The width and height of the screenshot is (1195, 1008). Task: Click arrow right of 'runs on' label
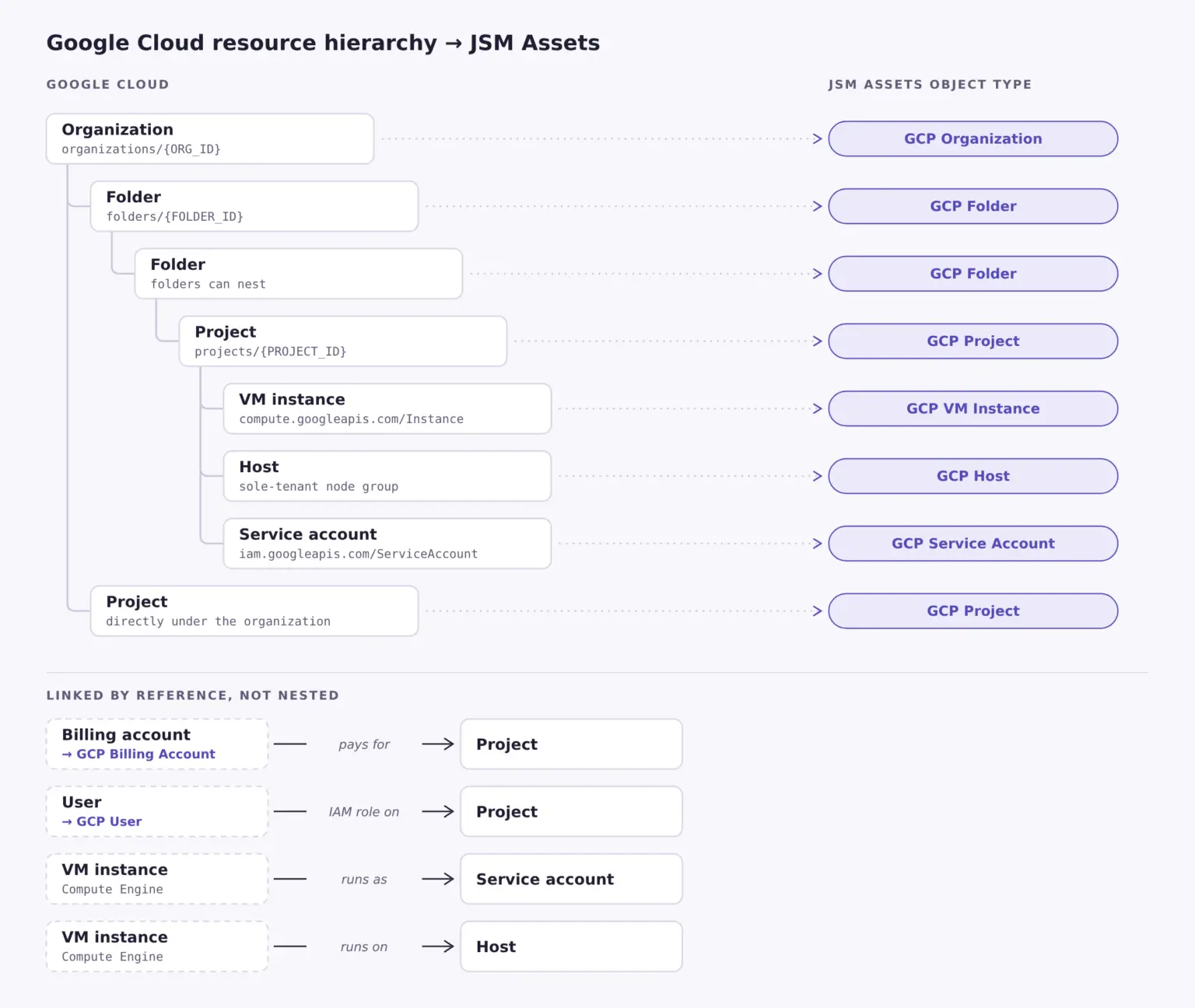click(438, 947)
